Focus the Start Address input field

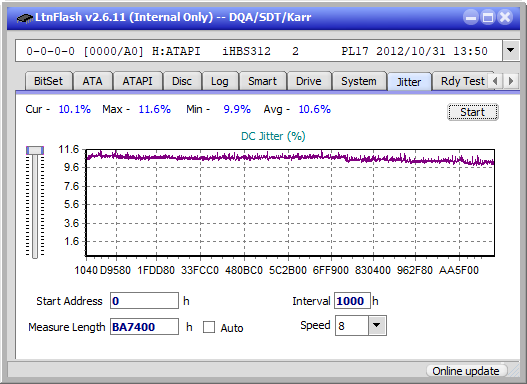click(145, 301)
